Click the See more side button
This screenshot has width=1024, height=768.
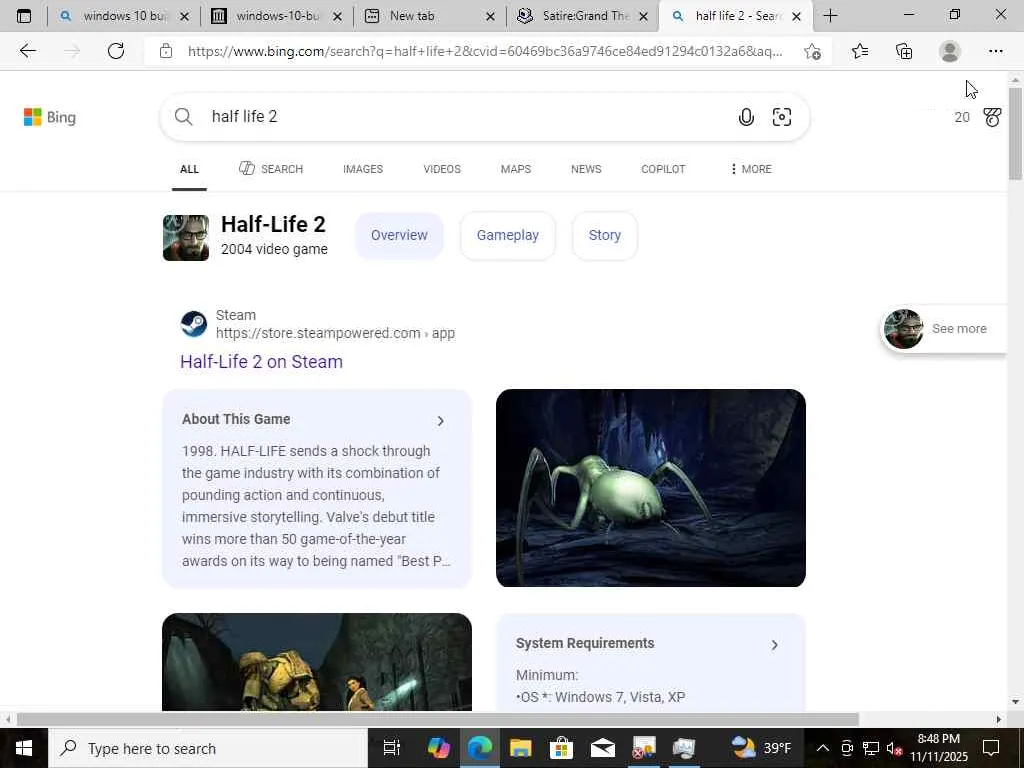click(x=944, y=329)
